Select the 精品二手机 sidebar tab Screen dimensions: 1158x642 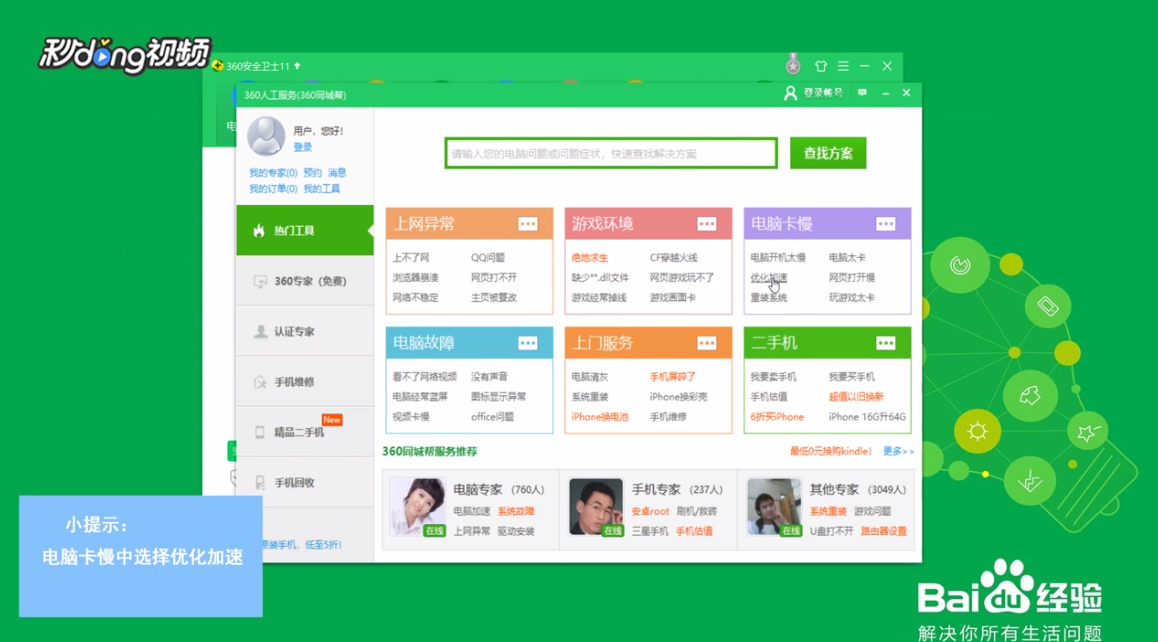tap(305, 431)
